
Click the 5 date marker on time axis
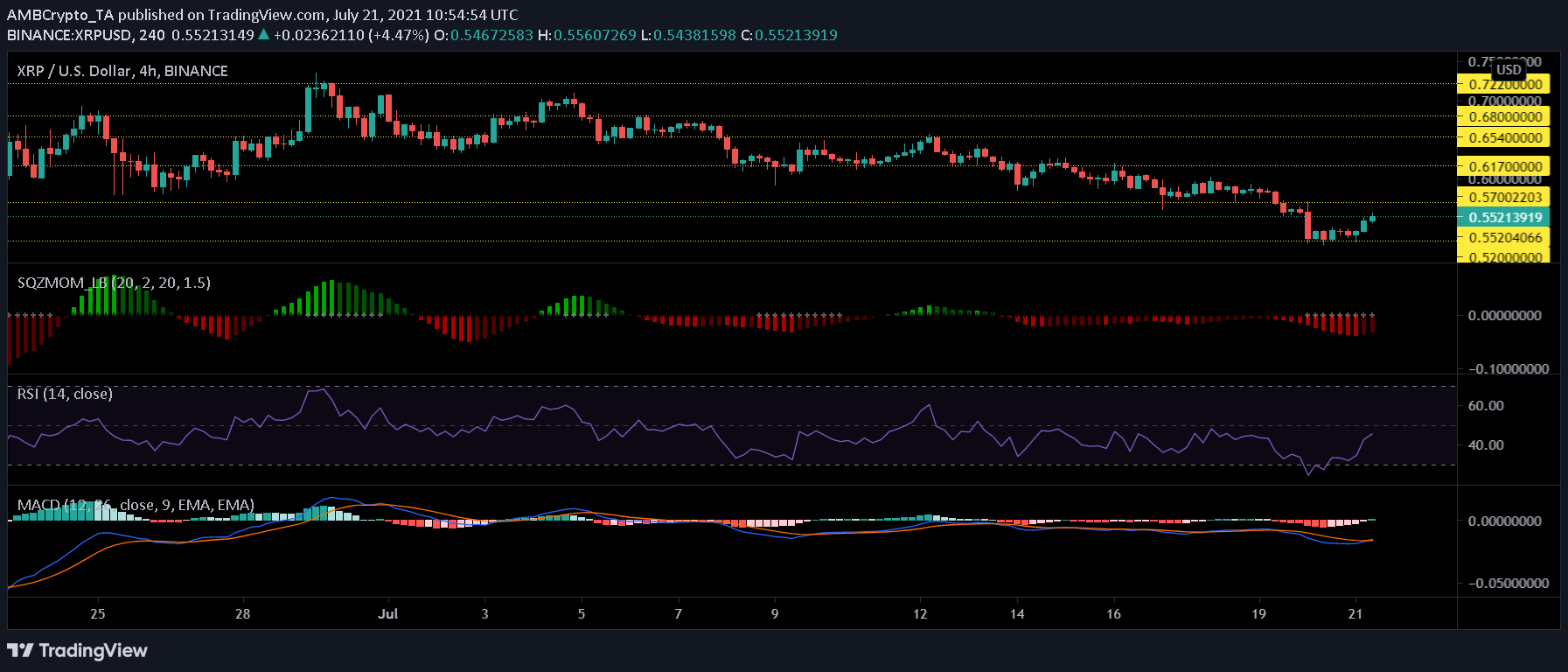(582, 613)
